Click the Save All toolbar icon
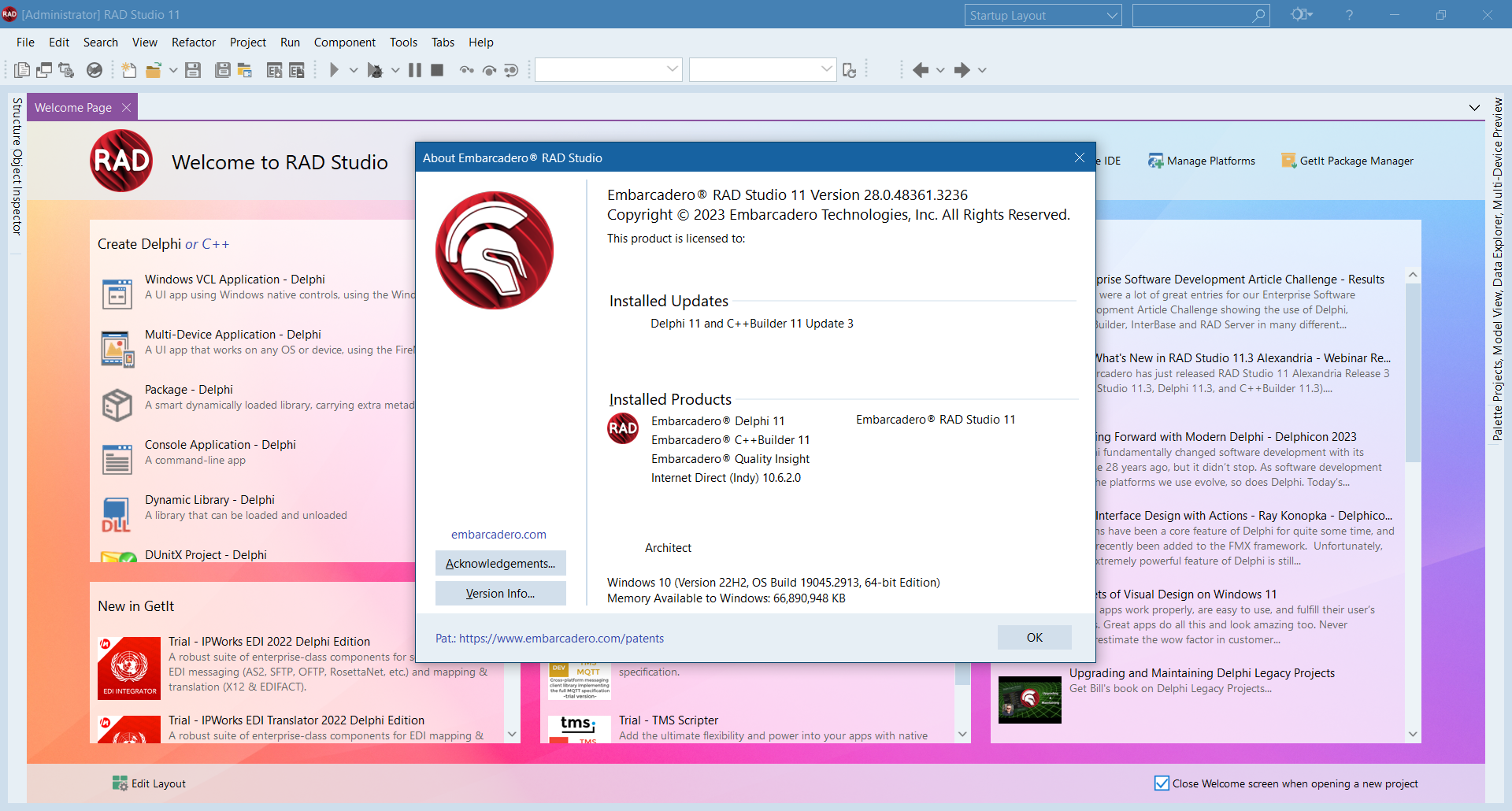 223,70
